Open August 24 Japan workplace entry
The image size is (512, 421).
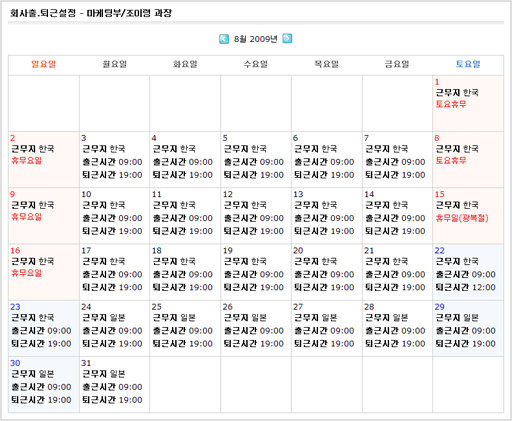114,328
